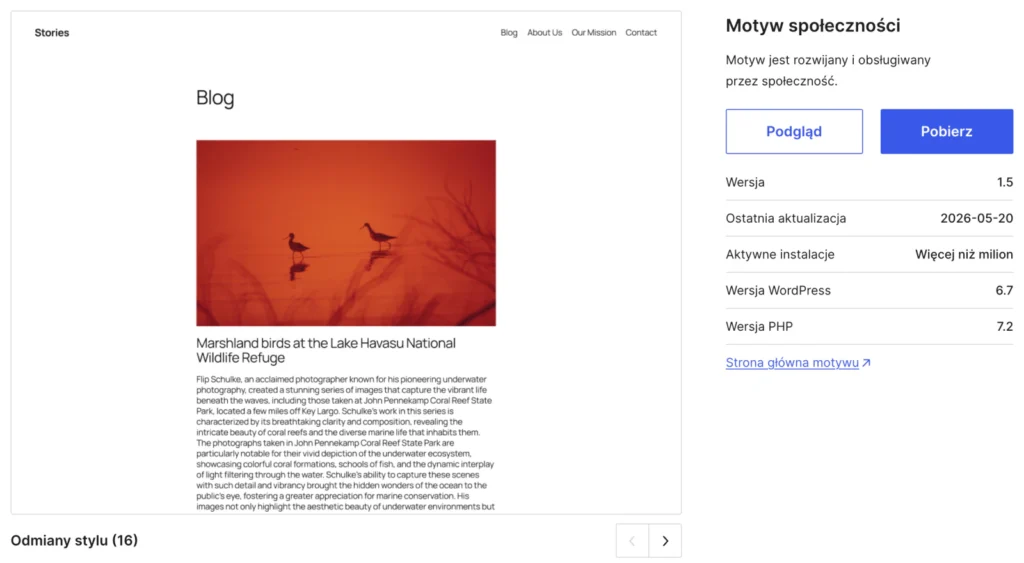This screenshot has height=563, width=1024.
Task: Click the Podgląd preview button
Action: (793, 131)
